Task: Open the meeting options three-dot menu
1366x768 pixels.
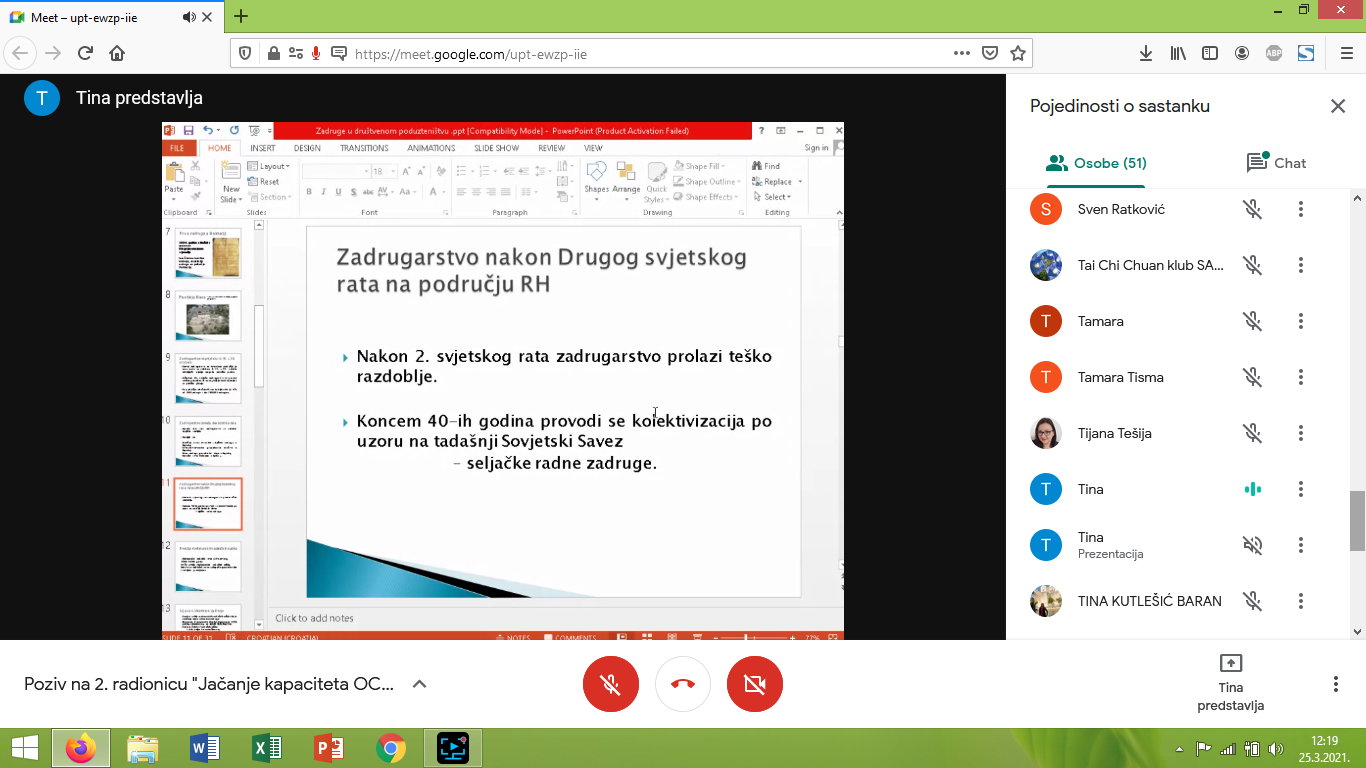Action: tap(1335, 684)
